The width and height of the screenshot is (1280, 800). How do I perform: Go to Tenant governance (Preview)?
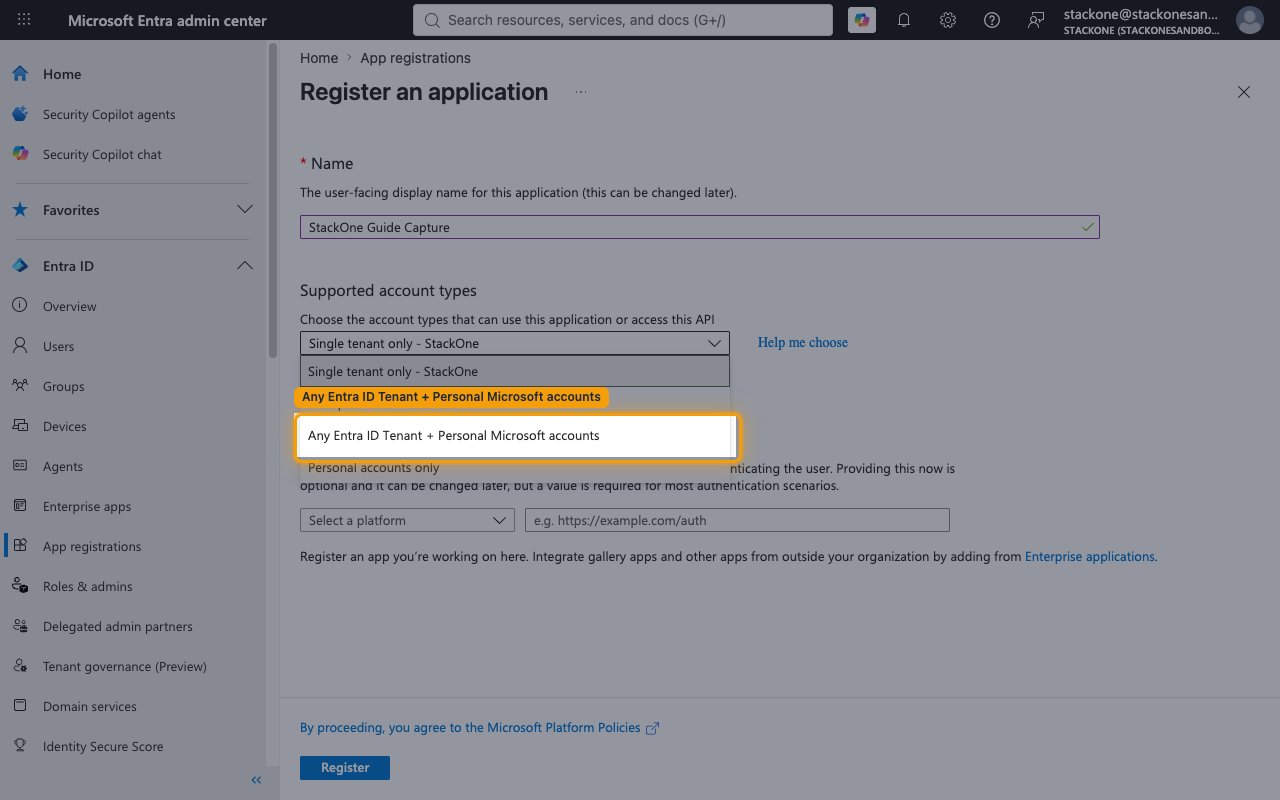coord(125,666)
